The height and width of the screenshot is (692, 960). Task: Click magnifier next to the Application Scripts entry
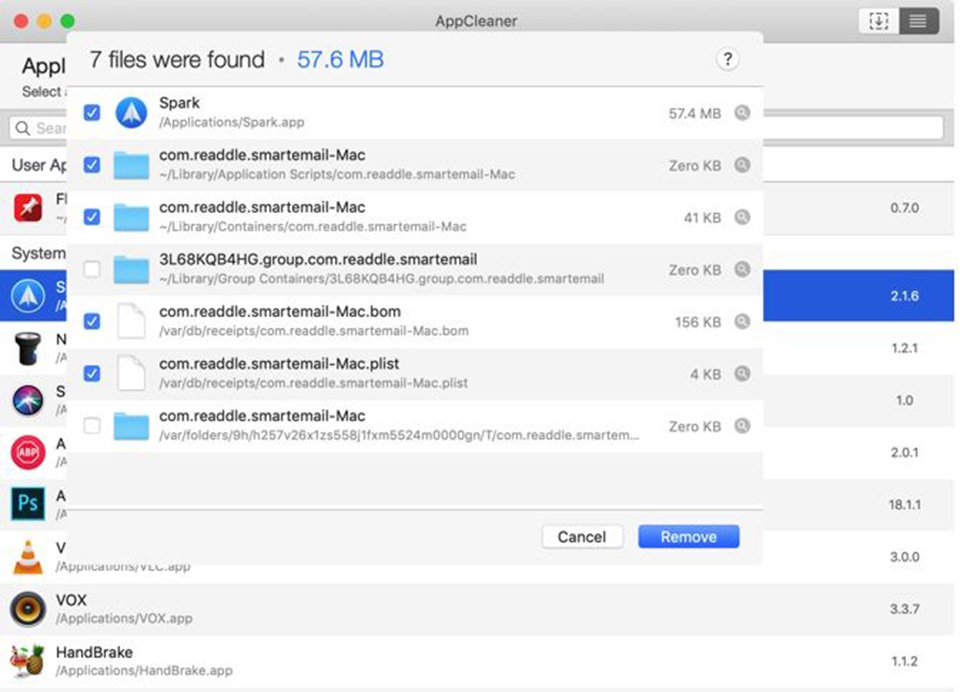point(742,165)
